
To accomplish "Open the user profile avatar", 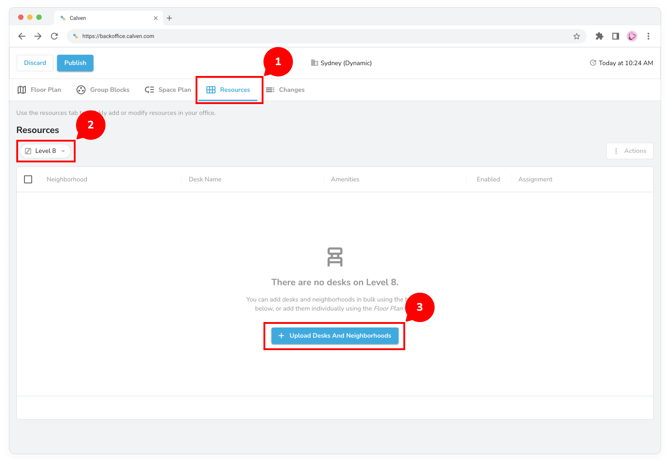I will click(x=632, y=36).
